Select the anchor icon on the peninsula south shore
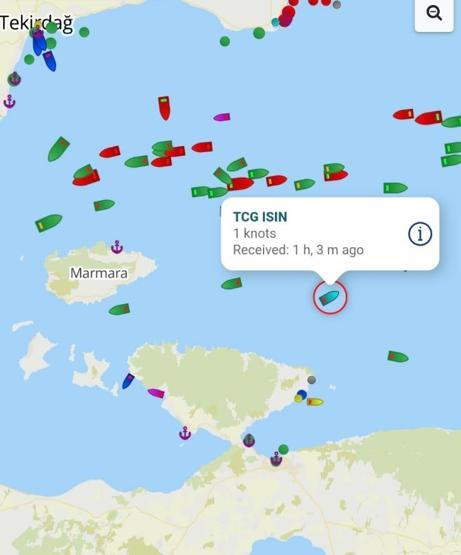The image size is (461, 555). pos(185,433)
